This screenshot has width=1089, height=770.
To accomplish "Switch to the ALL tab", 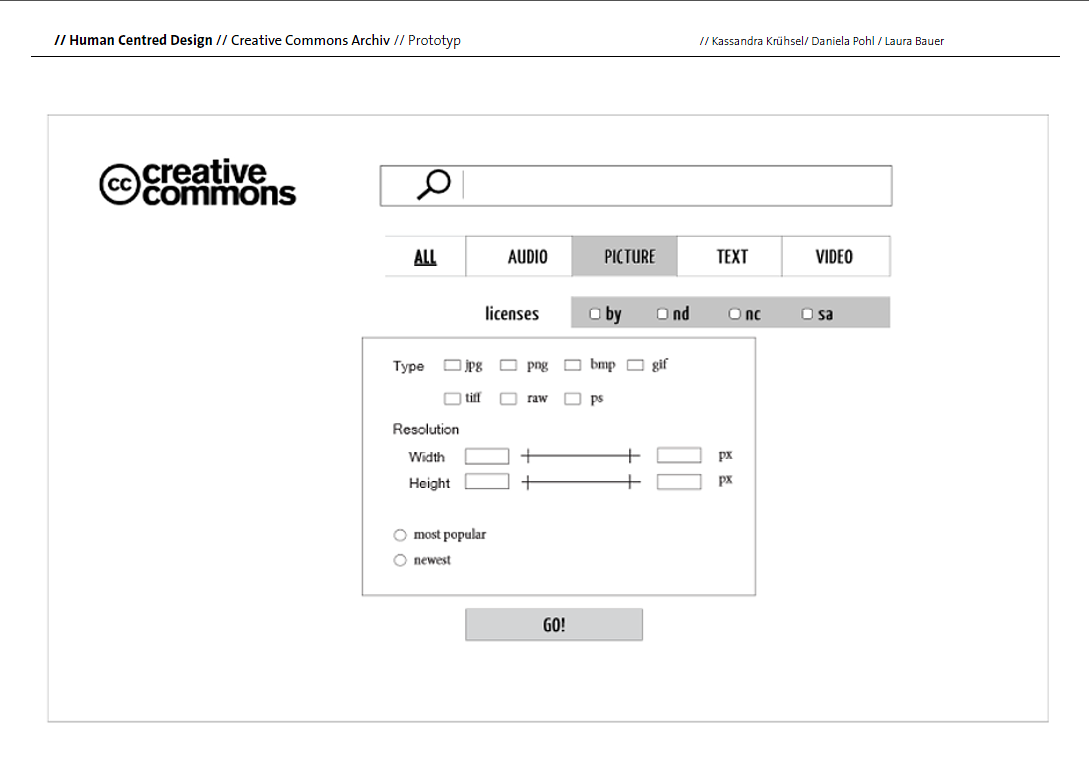I will pos(425,257).
